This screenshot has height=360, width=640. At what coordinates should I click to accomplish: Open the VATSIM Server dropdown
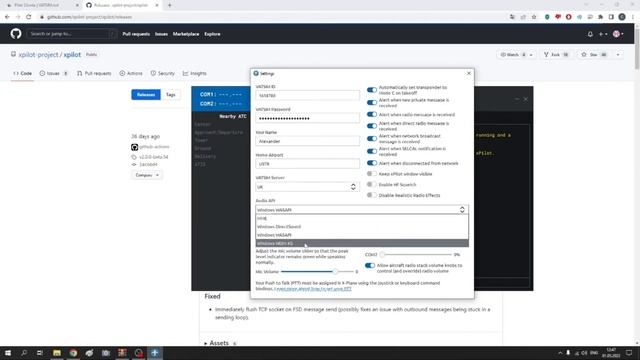coord(307,187)
